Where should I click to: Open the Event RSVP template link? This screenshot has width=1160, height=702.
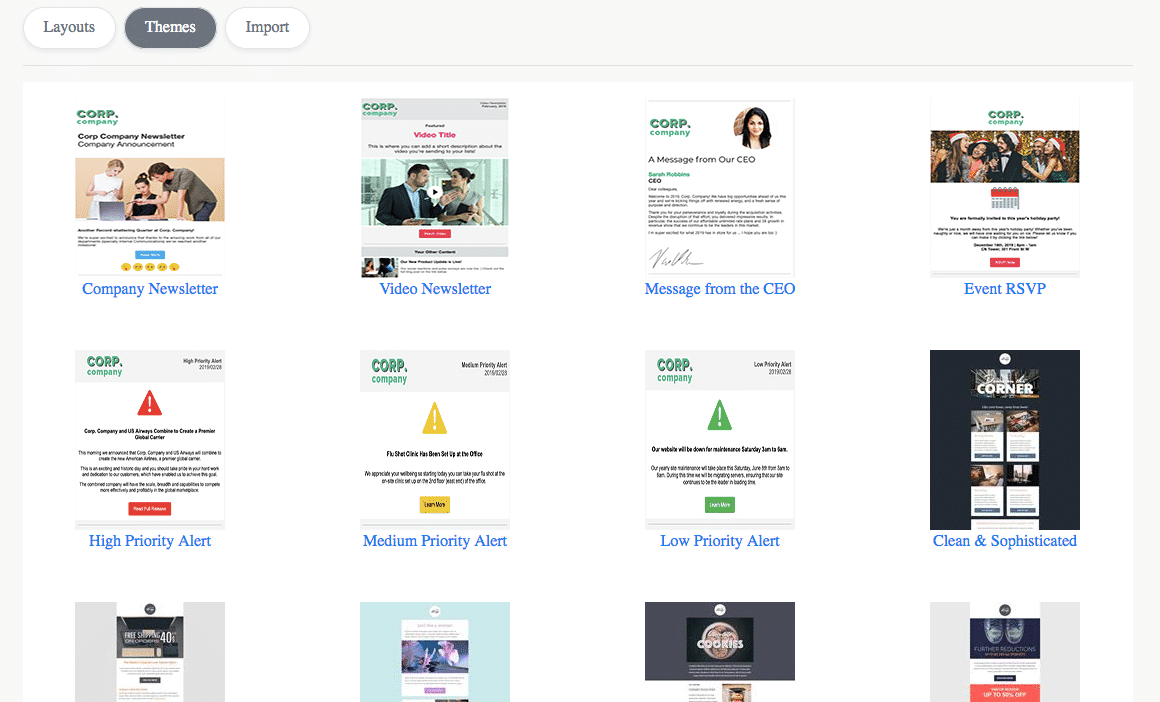pos(1004,288)
